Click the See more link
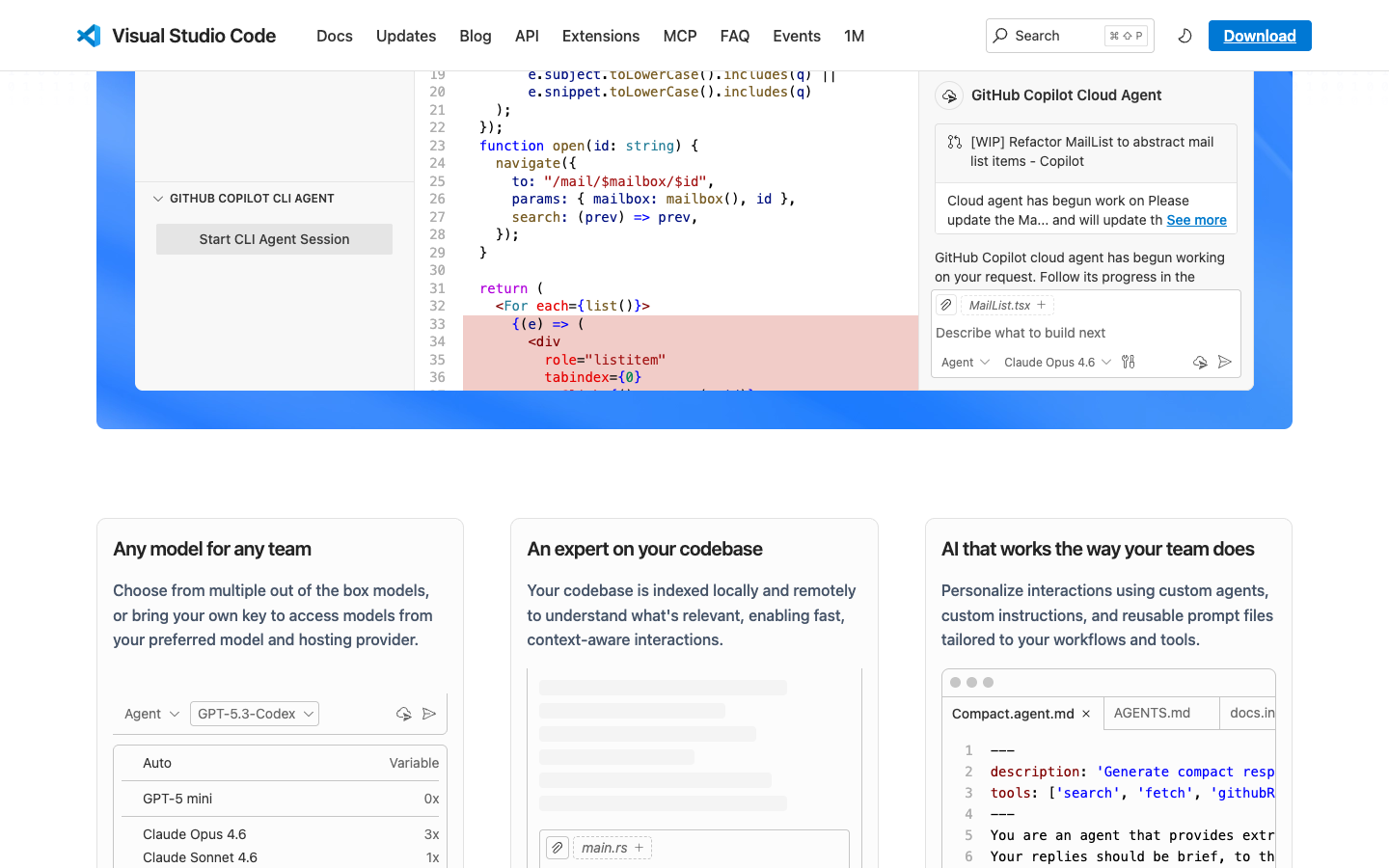 pyautogui.click(x=1196, y=220)
